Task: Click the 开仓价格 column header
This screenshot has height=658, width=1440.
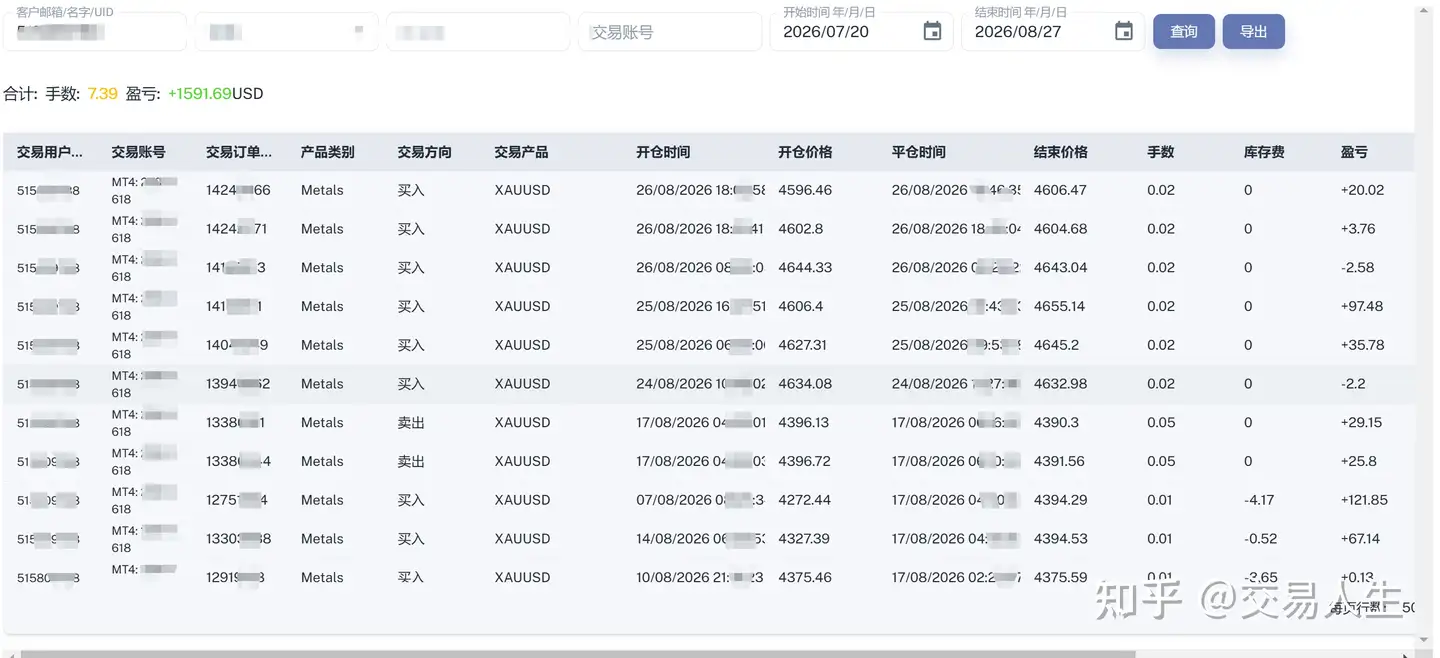Action: [805, 152]
